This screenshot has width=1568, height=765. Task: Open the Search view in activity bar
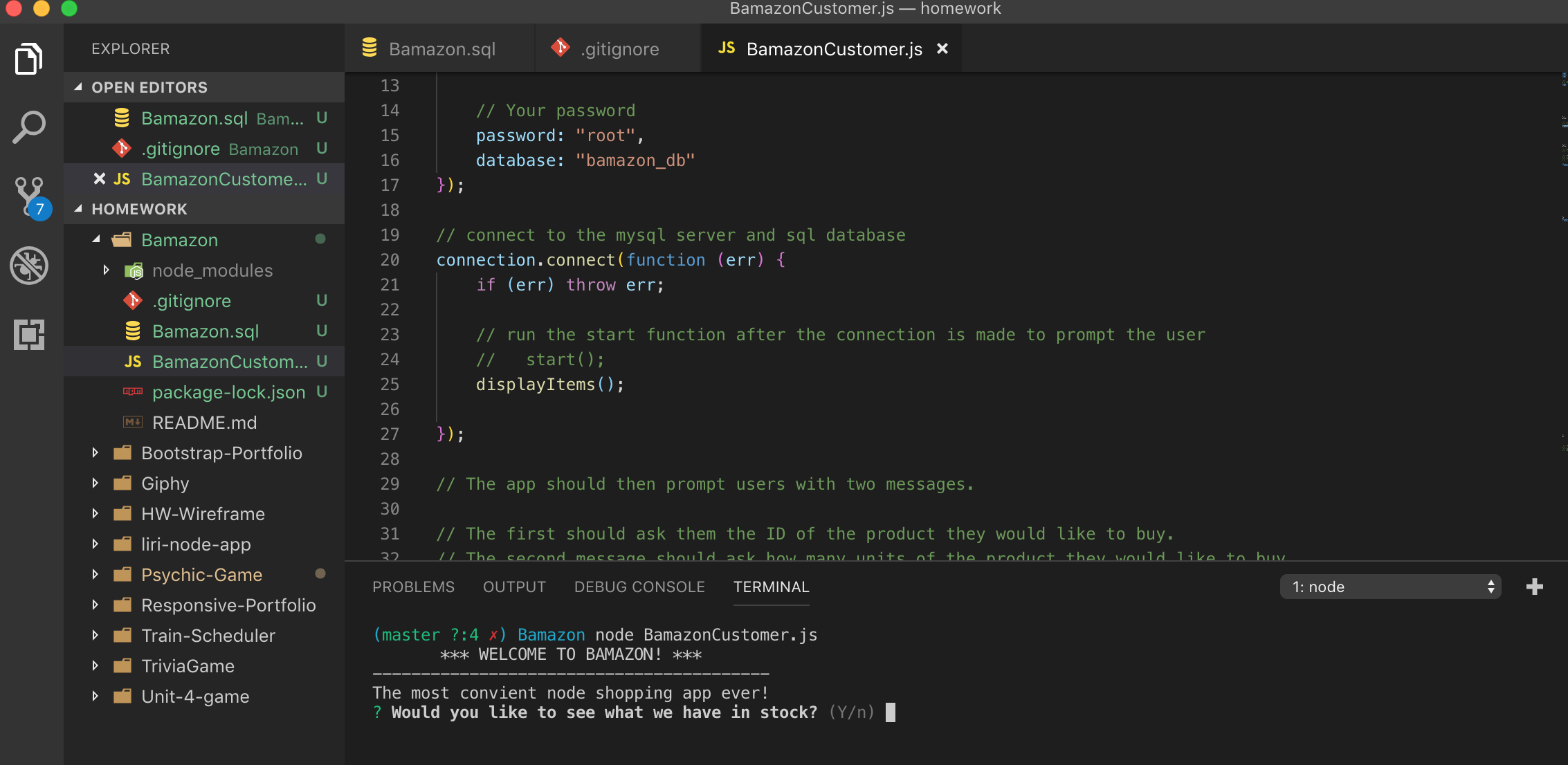[x=29, y=128]
